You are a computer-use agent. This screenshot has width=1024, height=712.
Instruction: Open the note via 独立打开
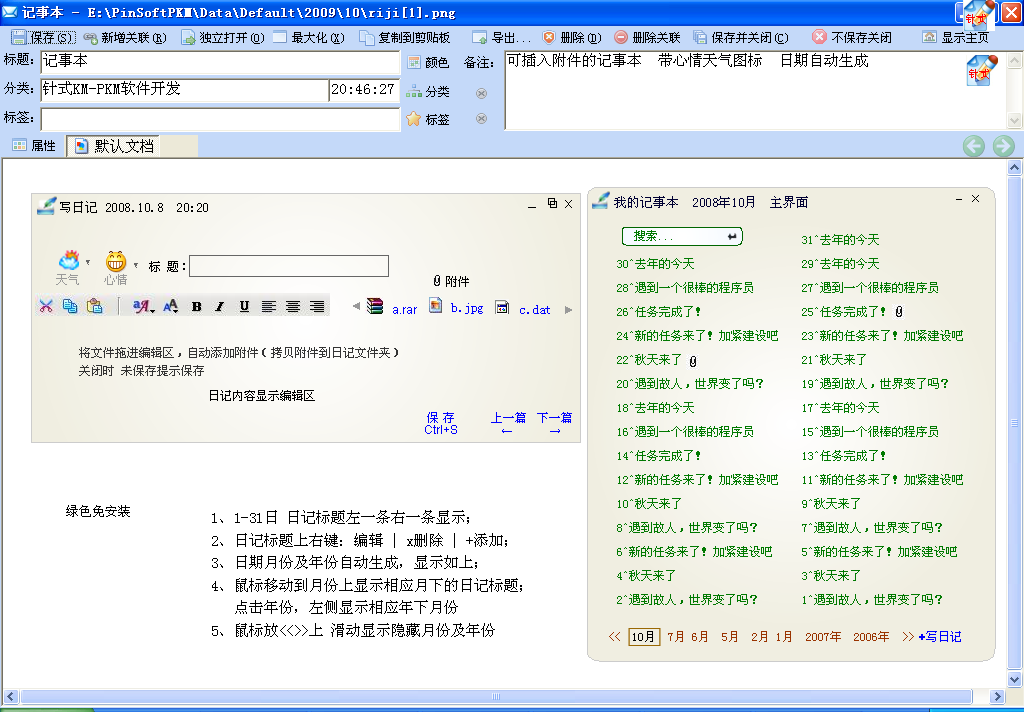tap(222, 37)
